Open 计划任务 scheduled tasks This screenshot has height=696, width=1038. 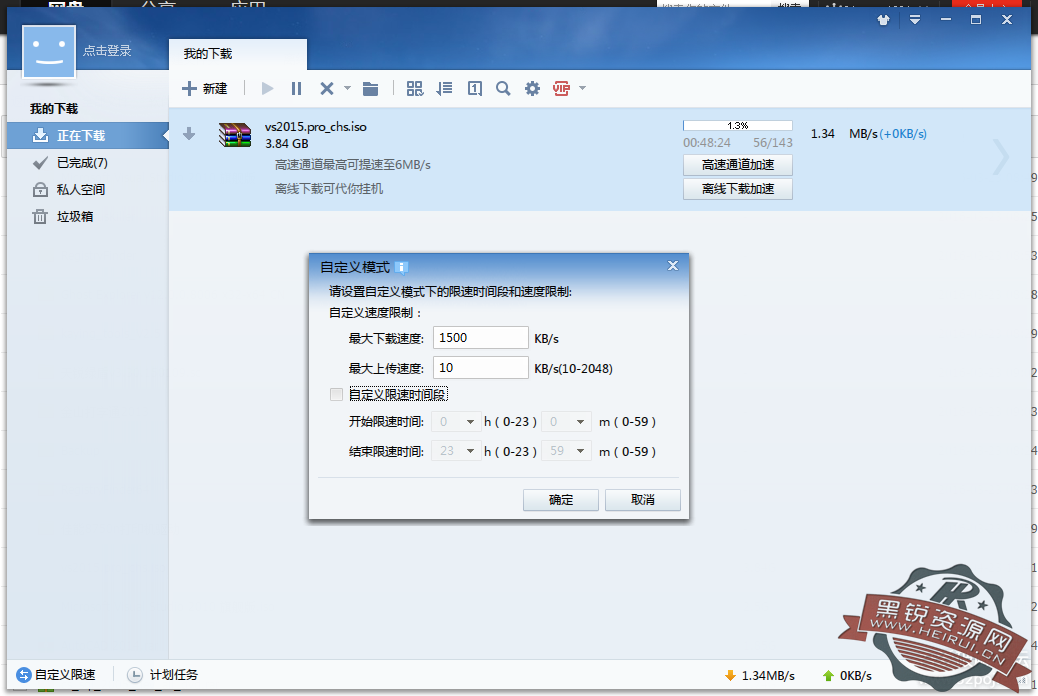(x=162, y=675)
